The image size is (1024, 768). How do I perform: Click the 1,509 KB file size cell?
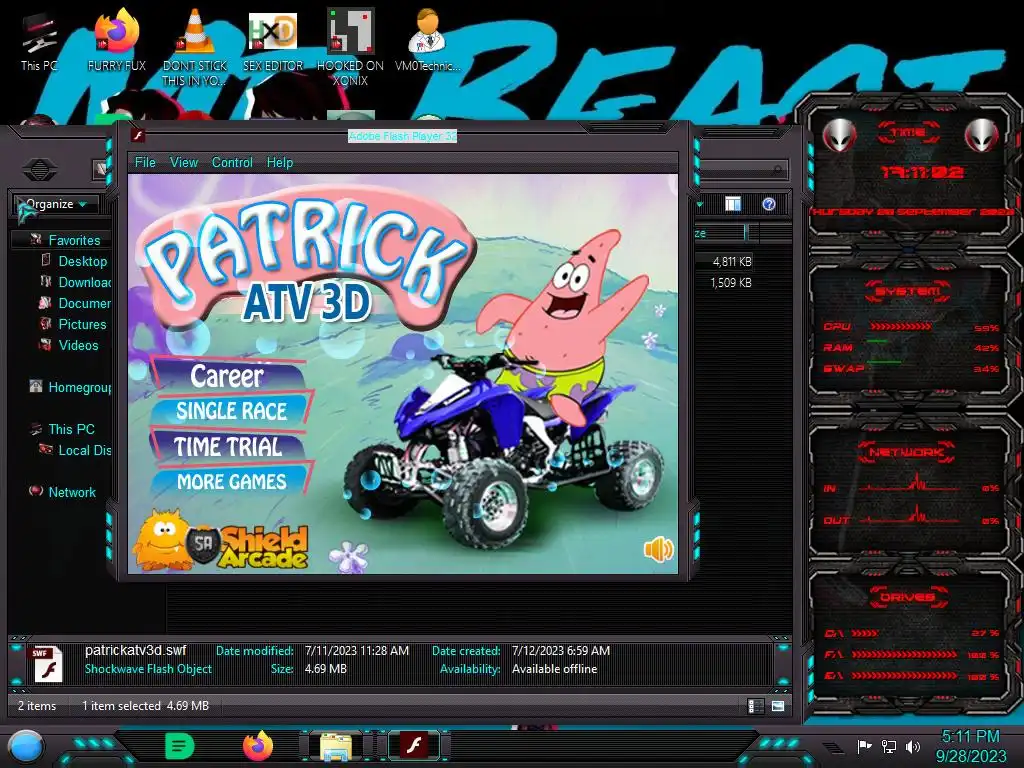click(731, 282)
